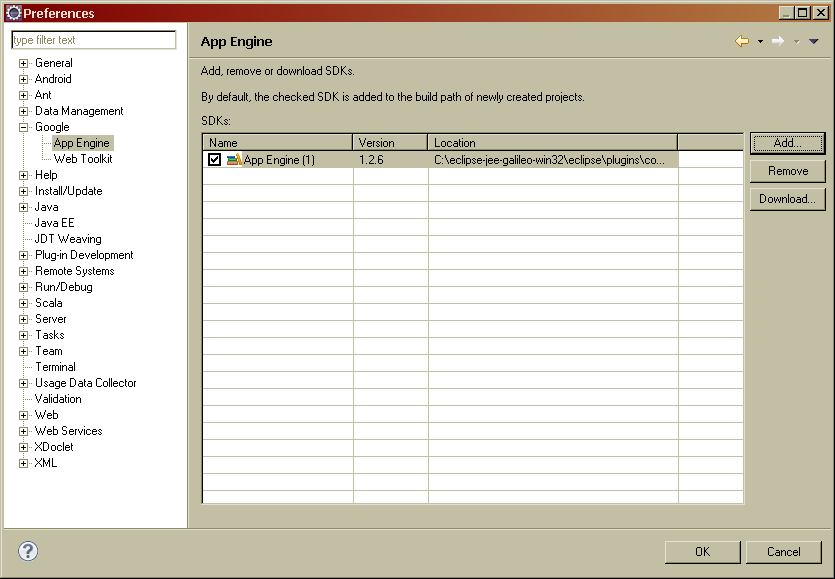Click the help question mark icon
Screen dimensions: 835x579
[x=28, y=551]
